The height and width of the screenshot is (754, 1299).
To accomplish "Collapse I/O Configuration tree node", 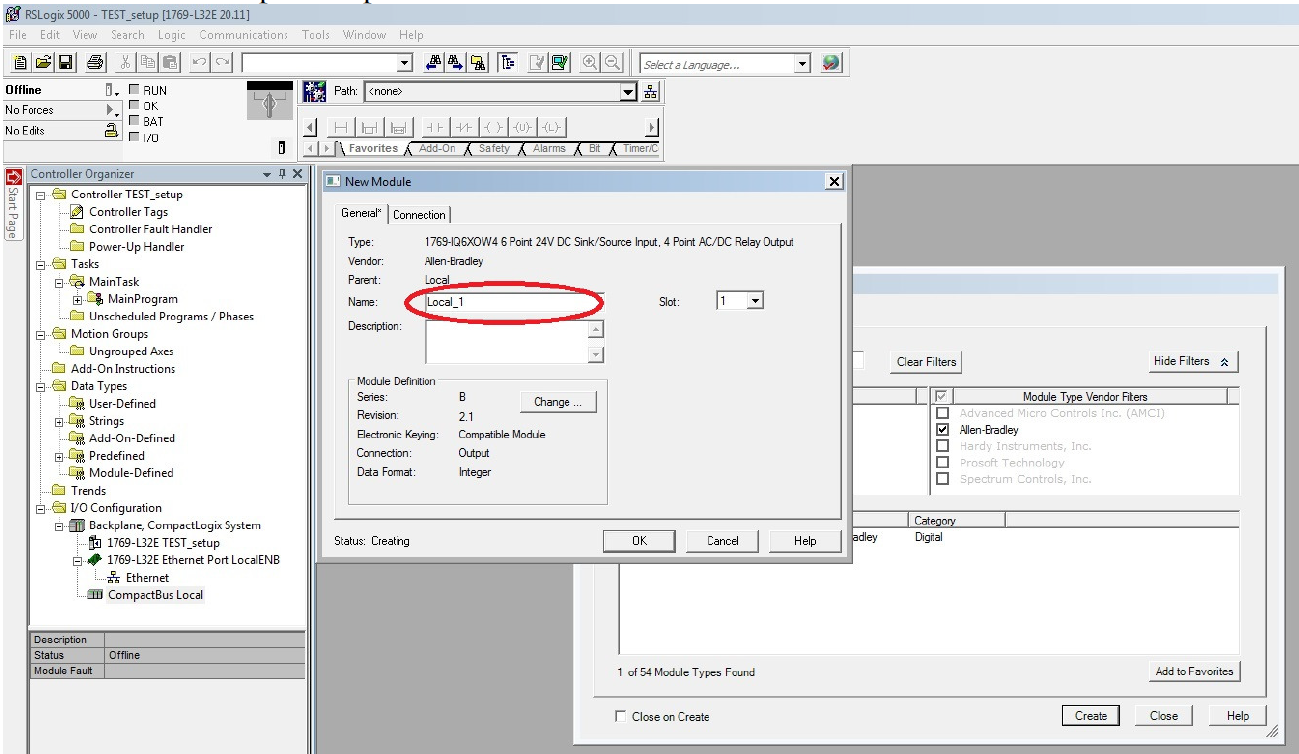I will (x=41, y=508).
